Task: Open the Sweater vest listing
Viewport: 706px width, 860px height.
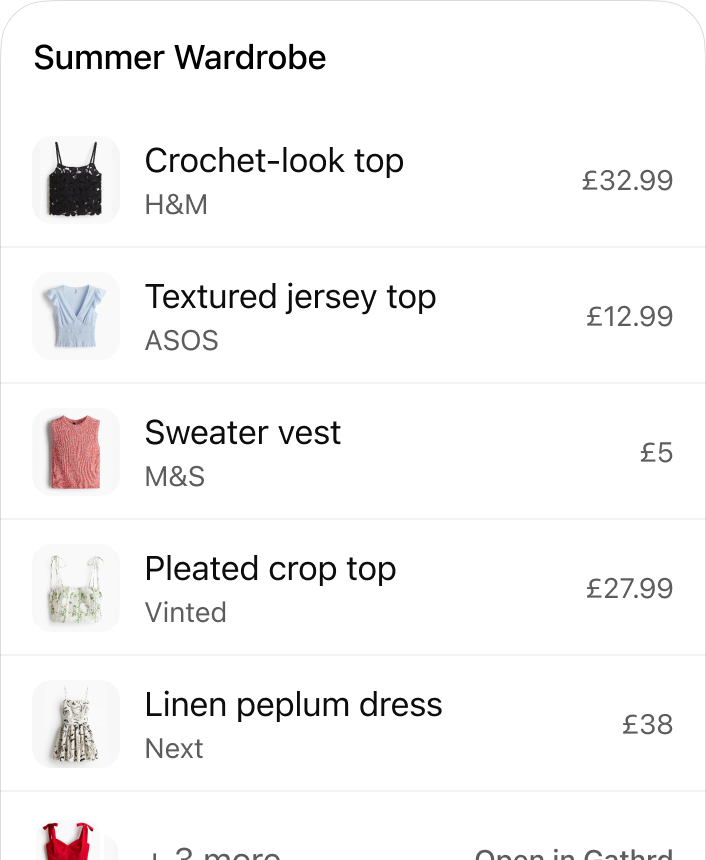Action: pyautogui.click(x=242, y=433)
